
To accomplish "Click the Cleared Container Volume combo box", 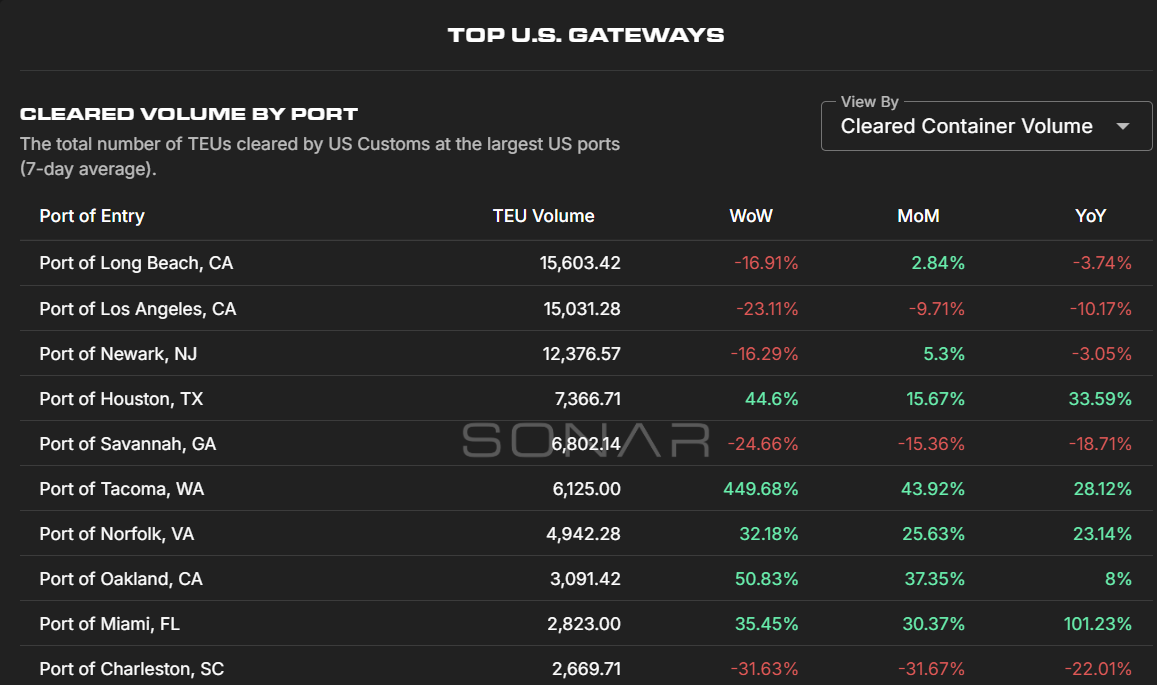I will 966,126.
